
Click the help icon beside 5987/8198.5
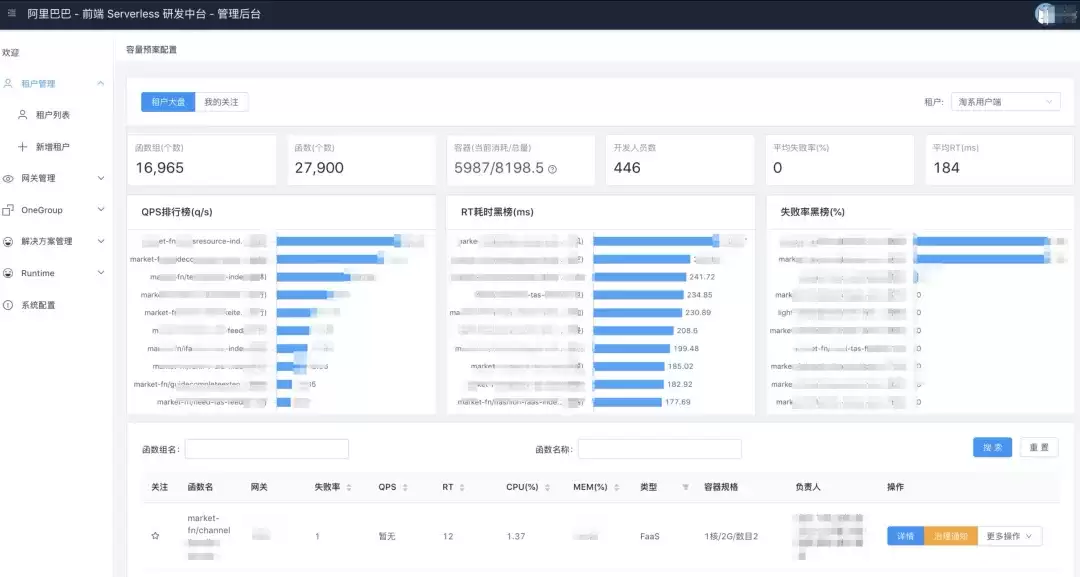pos(552,169)
